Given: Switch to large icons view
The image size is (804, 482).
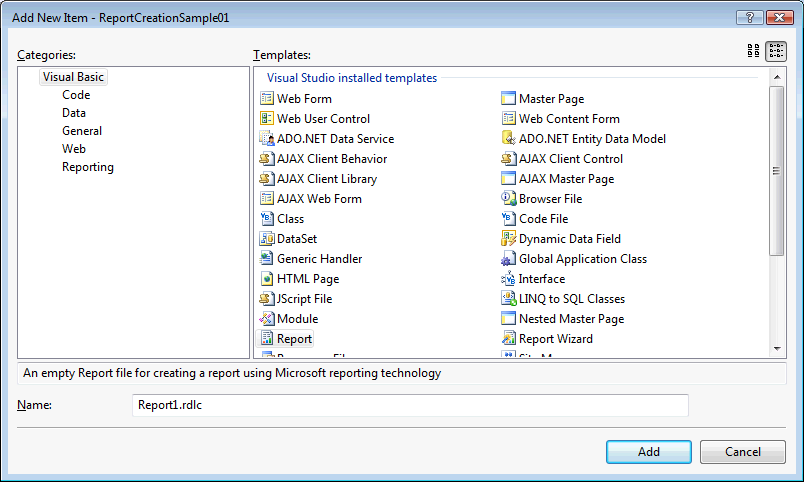Looking at the screenshot, I should coord(753,52).
